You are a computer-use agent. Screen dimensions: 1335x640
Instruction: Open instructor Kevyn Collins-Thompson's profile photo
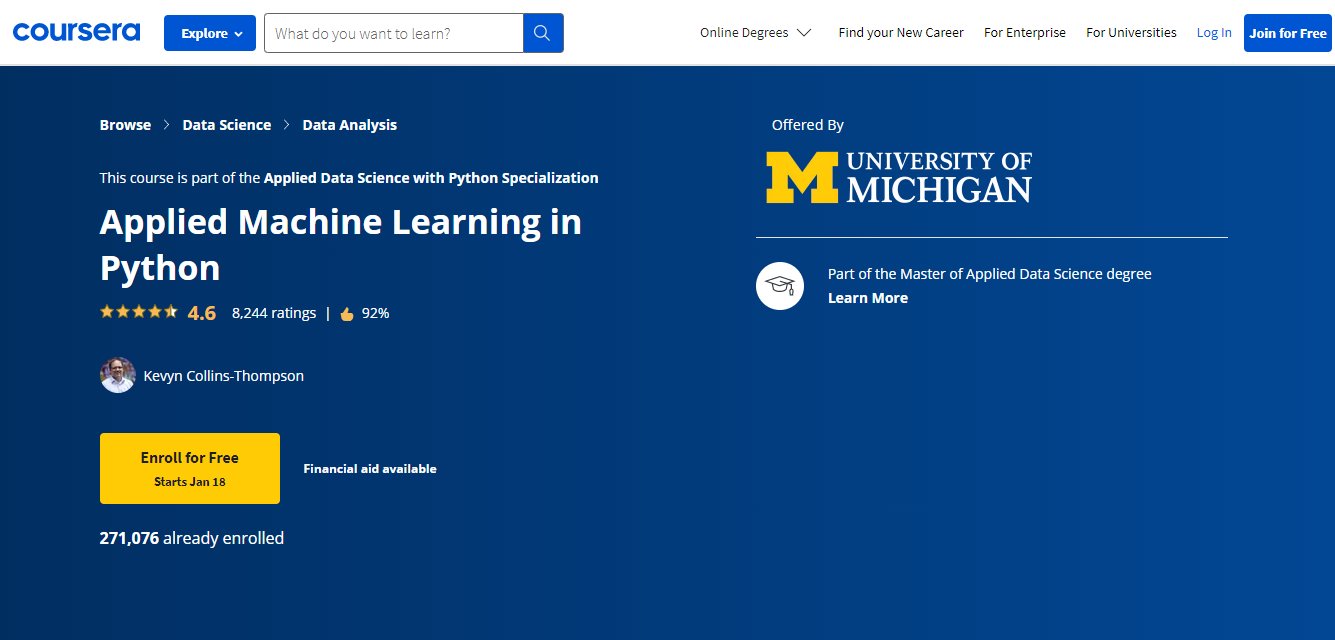pos(118,375)
